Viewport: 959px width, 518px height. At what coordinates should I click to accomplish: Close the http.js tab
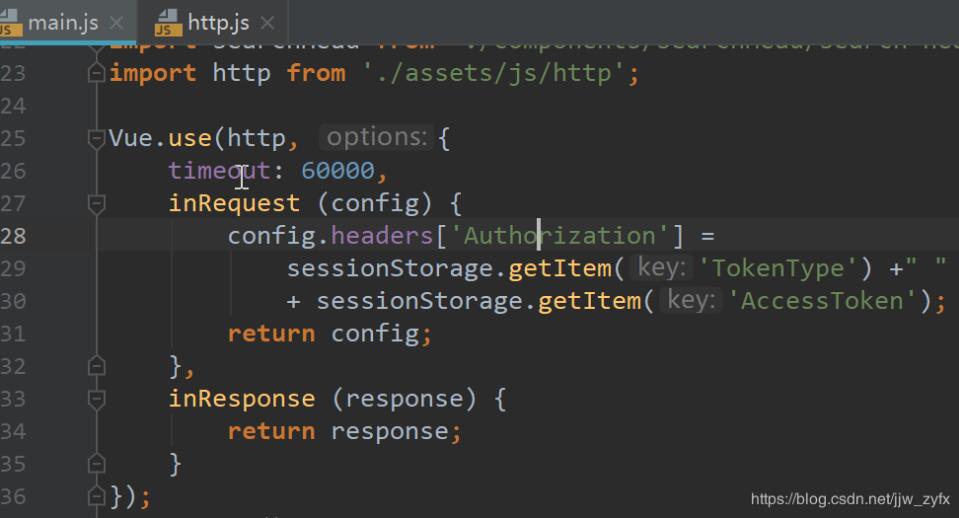tap(267, 23)
